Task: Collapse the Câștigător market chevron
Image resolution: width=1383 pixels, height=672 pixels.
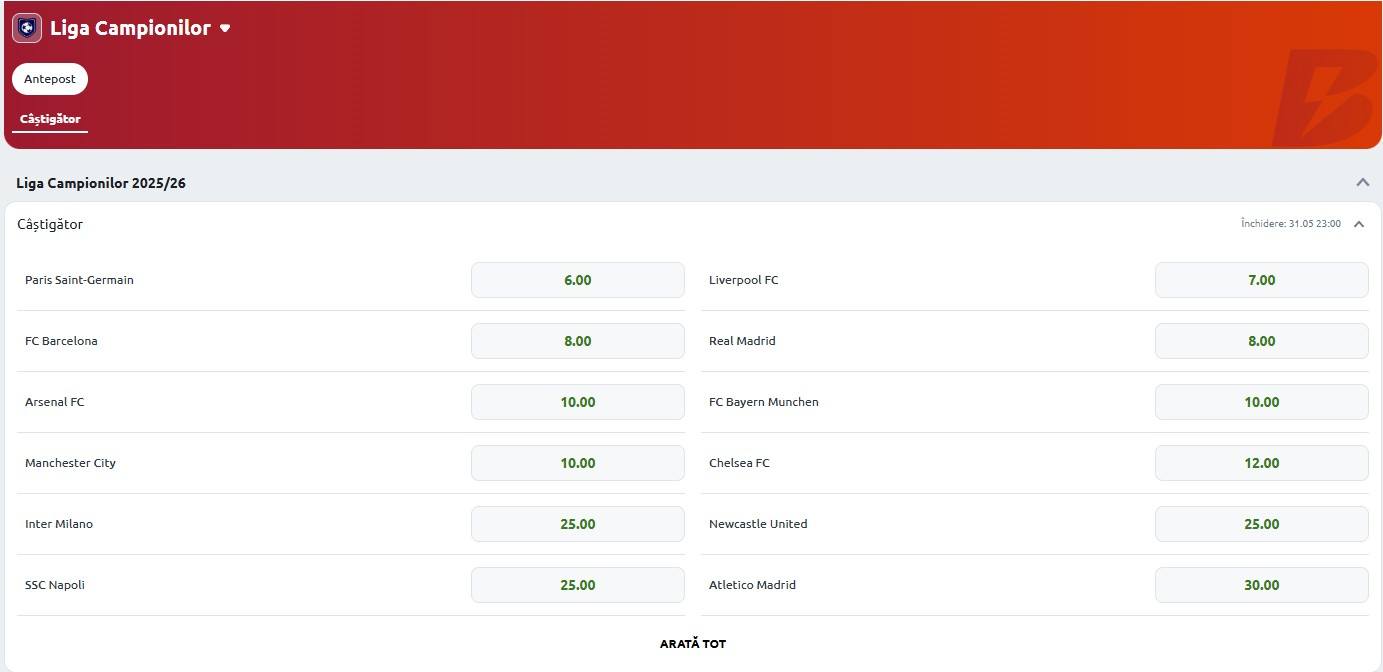Action: coord(1359,224)
